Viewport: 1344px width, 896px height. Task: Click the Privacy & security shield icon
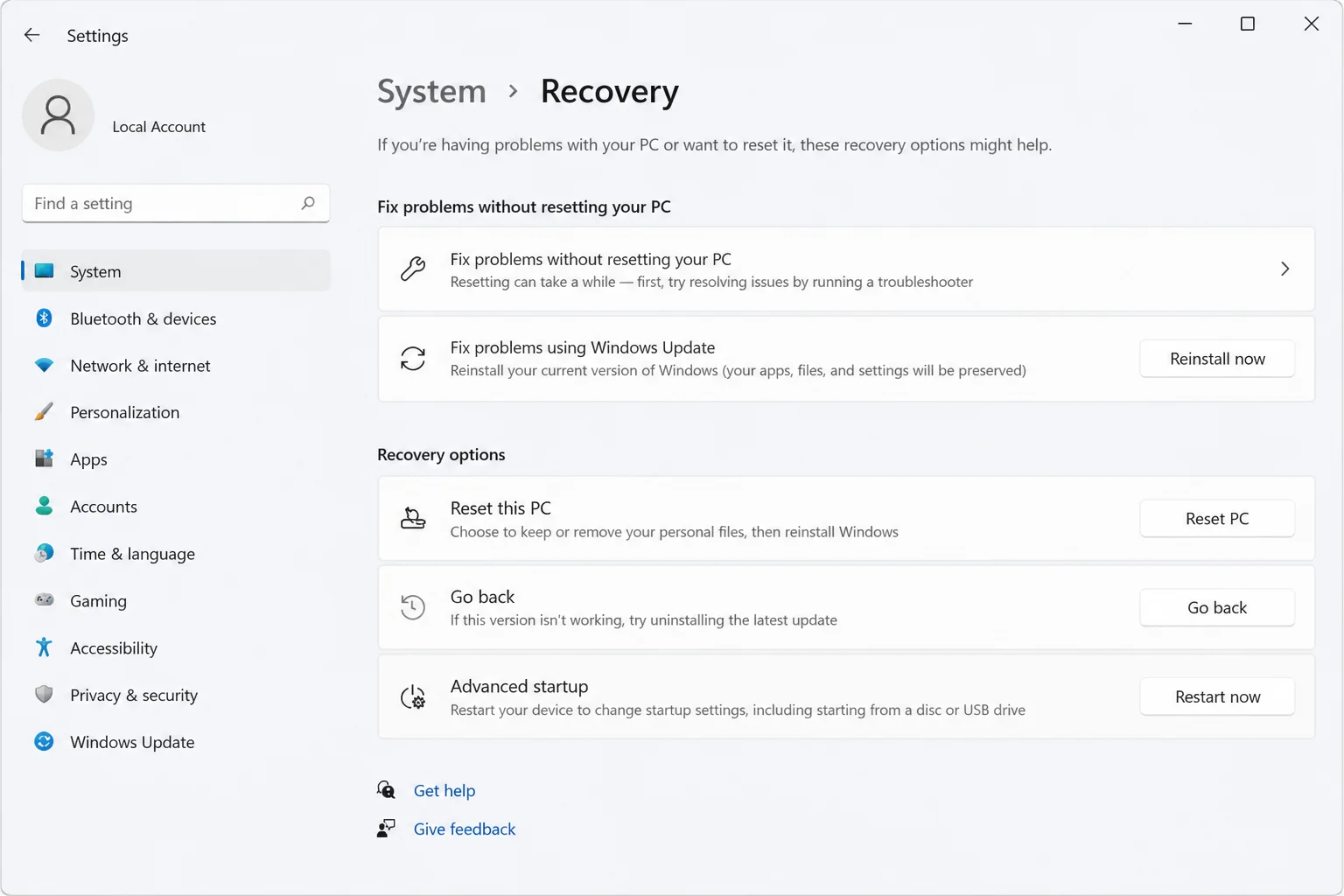point(44,694)
